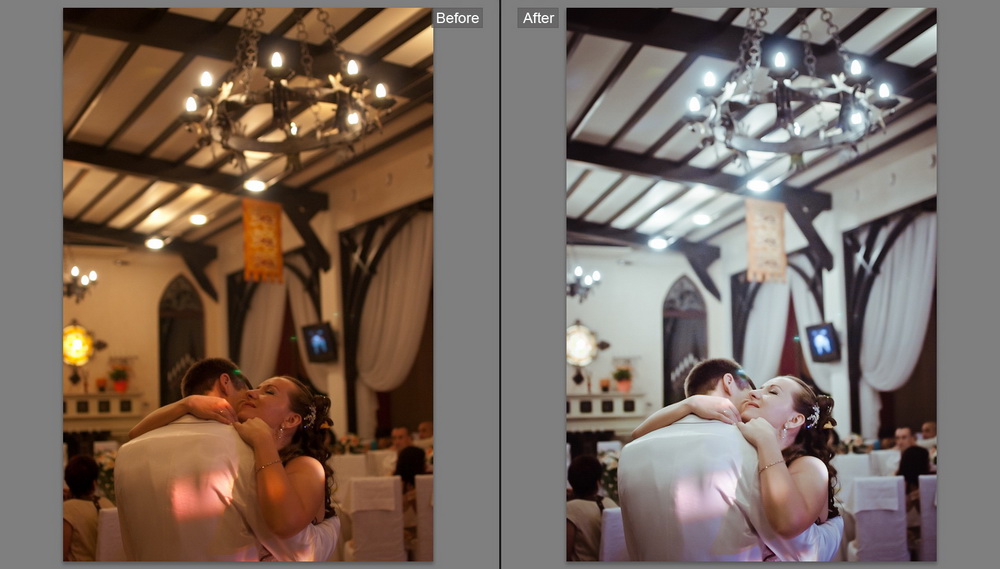Viewport: 1000px width, 569px height.
Task: Click the flower pot on shelf in After photo
Action: 623,378
